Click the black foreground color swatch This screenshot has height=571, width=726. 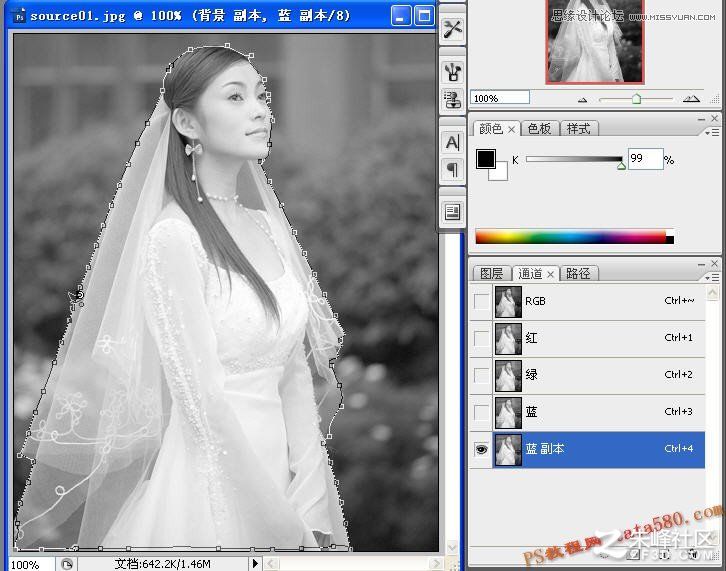pyautogui.click(x=485, y=158)
